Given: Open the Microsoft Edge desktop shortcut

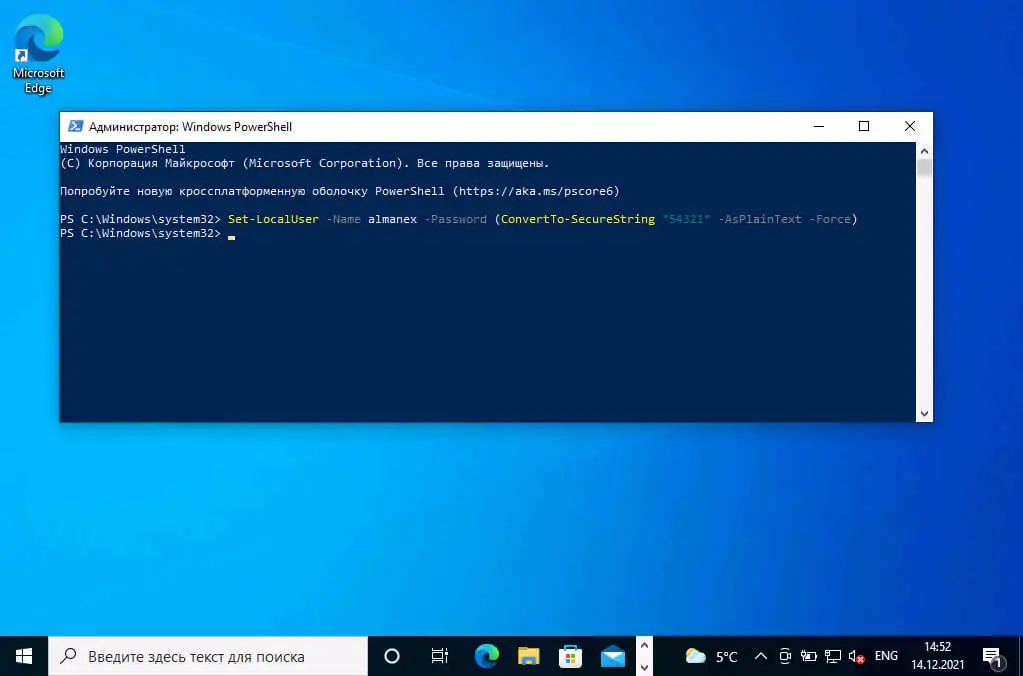Looking at the screenshot, I should tap(38, 54).
